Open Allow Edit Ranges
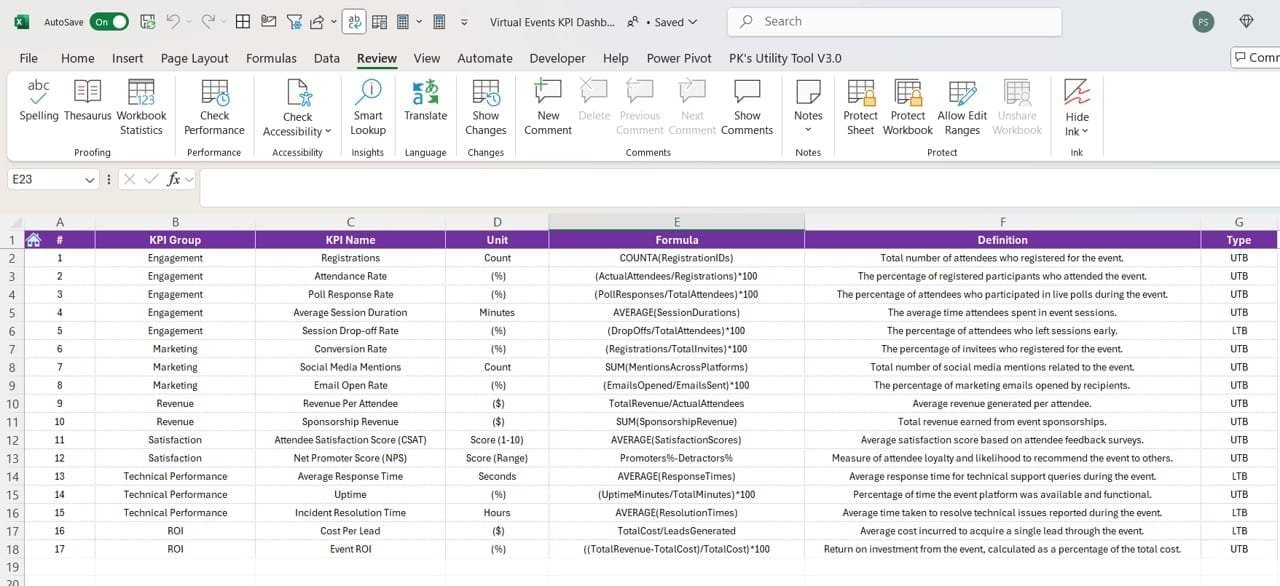The image size is (1280, 586). pyautogui.click(x=962, y=107)
